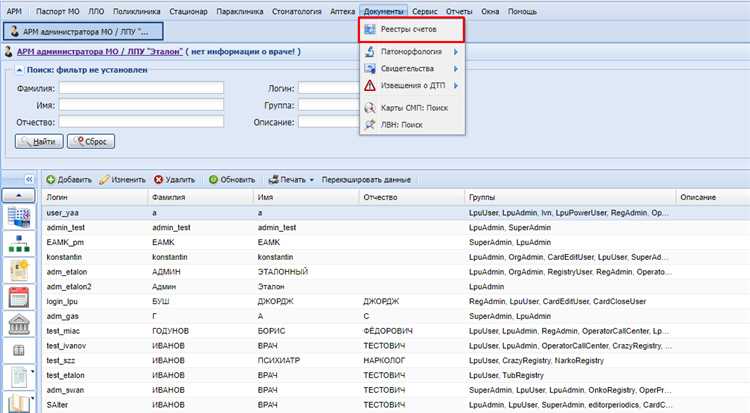Open the bank building sidebar icon
The height and width of the screenshot is (413, 750).
[19, 324]
